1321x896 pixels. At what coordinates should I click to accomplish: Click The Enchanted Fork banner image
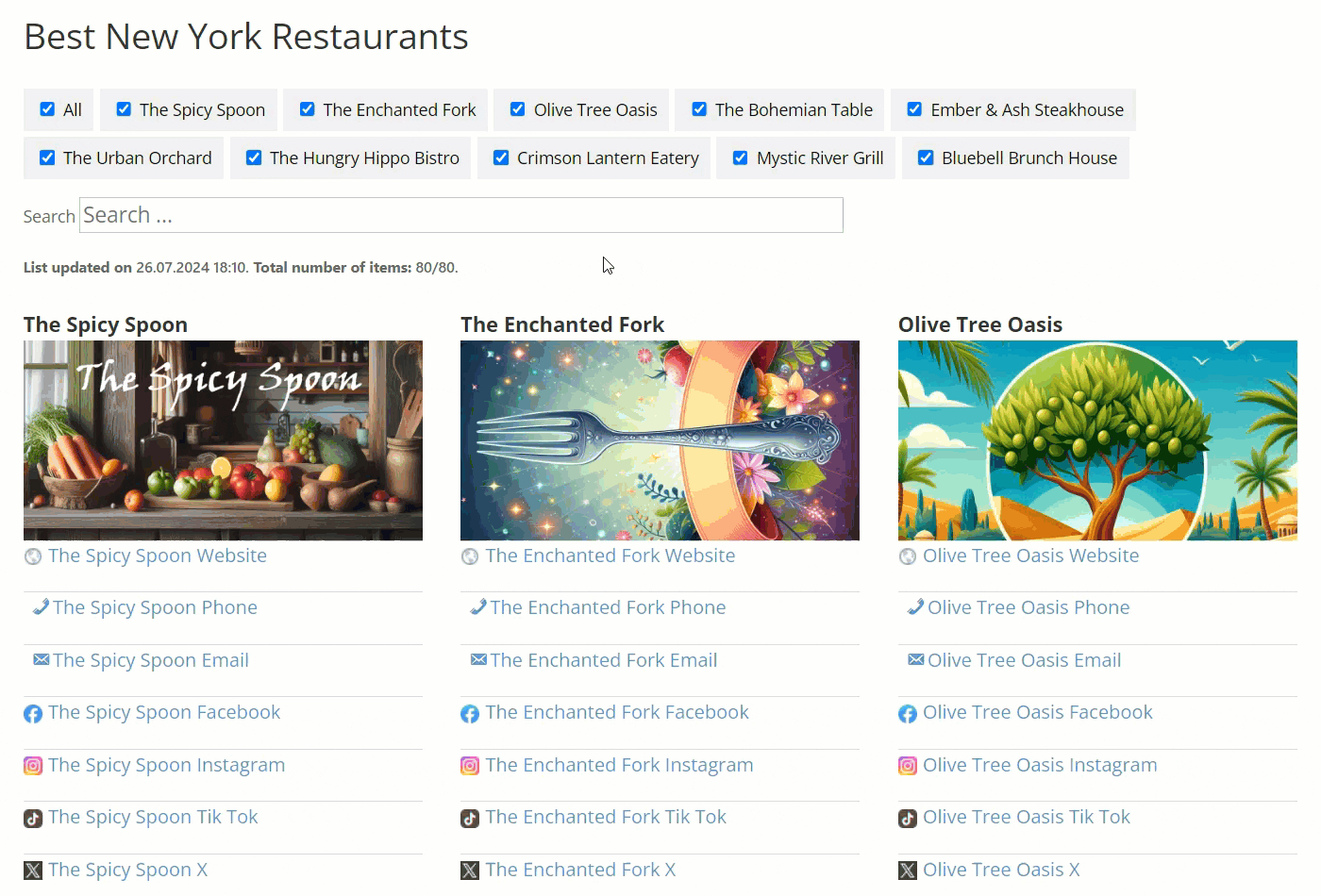(660, 440)
